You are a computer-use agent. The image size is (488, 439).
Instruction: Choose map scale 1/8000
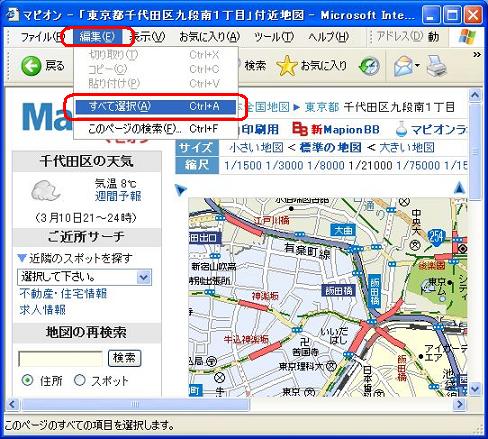[x=326, y=165]
